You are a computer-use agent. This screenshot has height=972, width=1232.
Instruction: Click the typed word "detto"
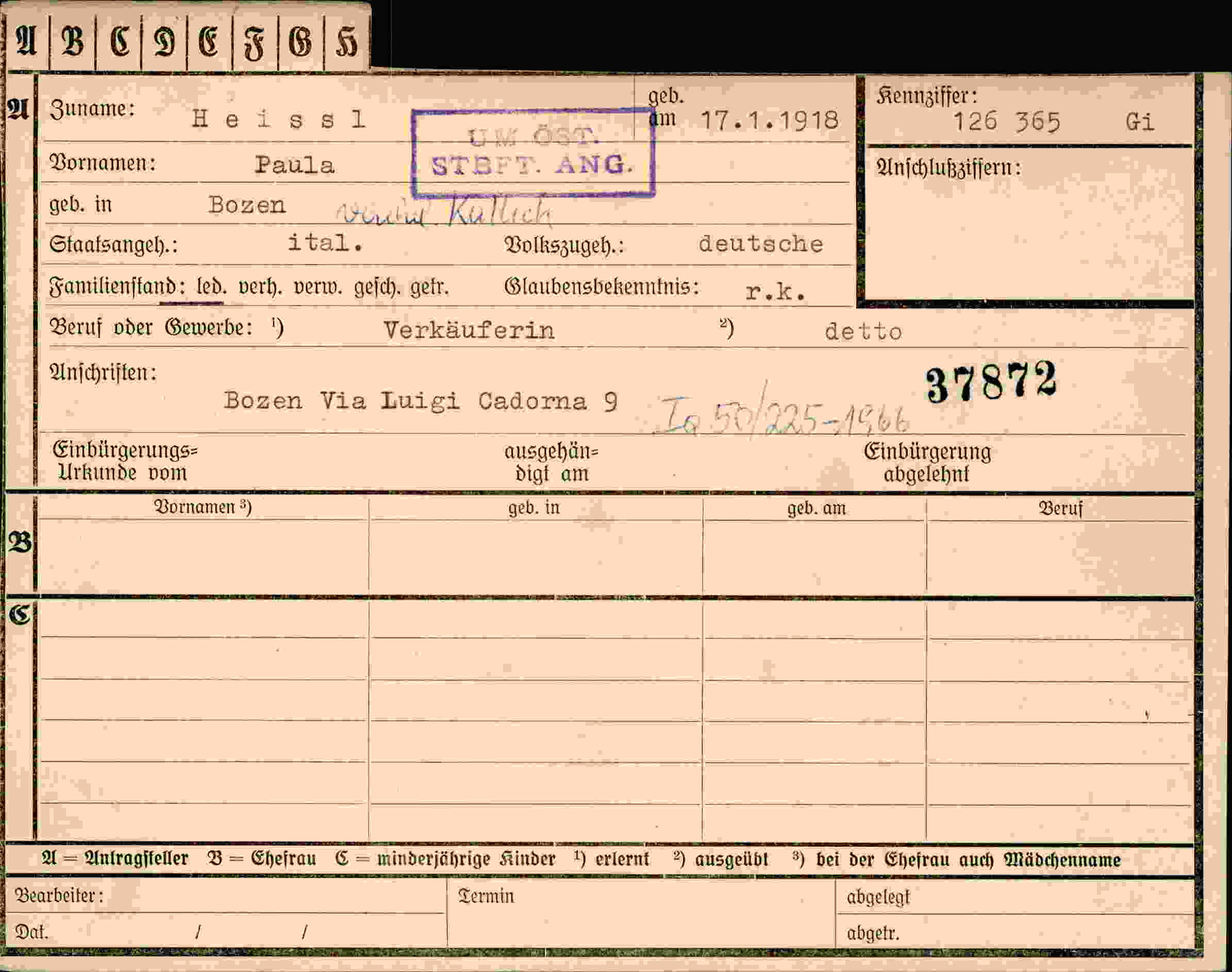coord(863,332)
